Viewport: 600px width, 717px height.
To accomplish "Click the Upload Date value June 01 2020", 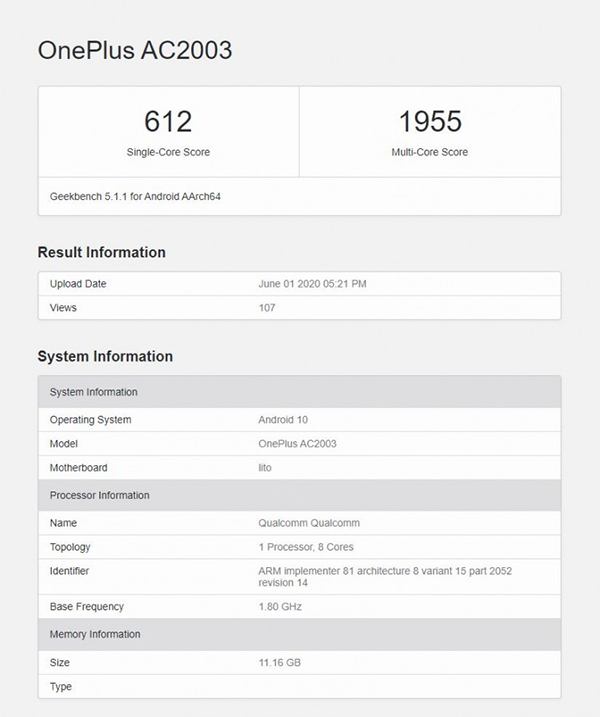I will [312, 284].
